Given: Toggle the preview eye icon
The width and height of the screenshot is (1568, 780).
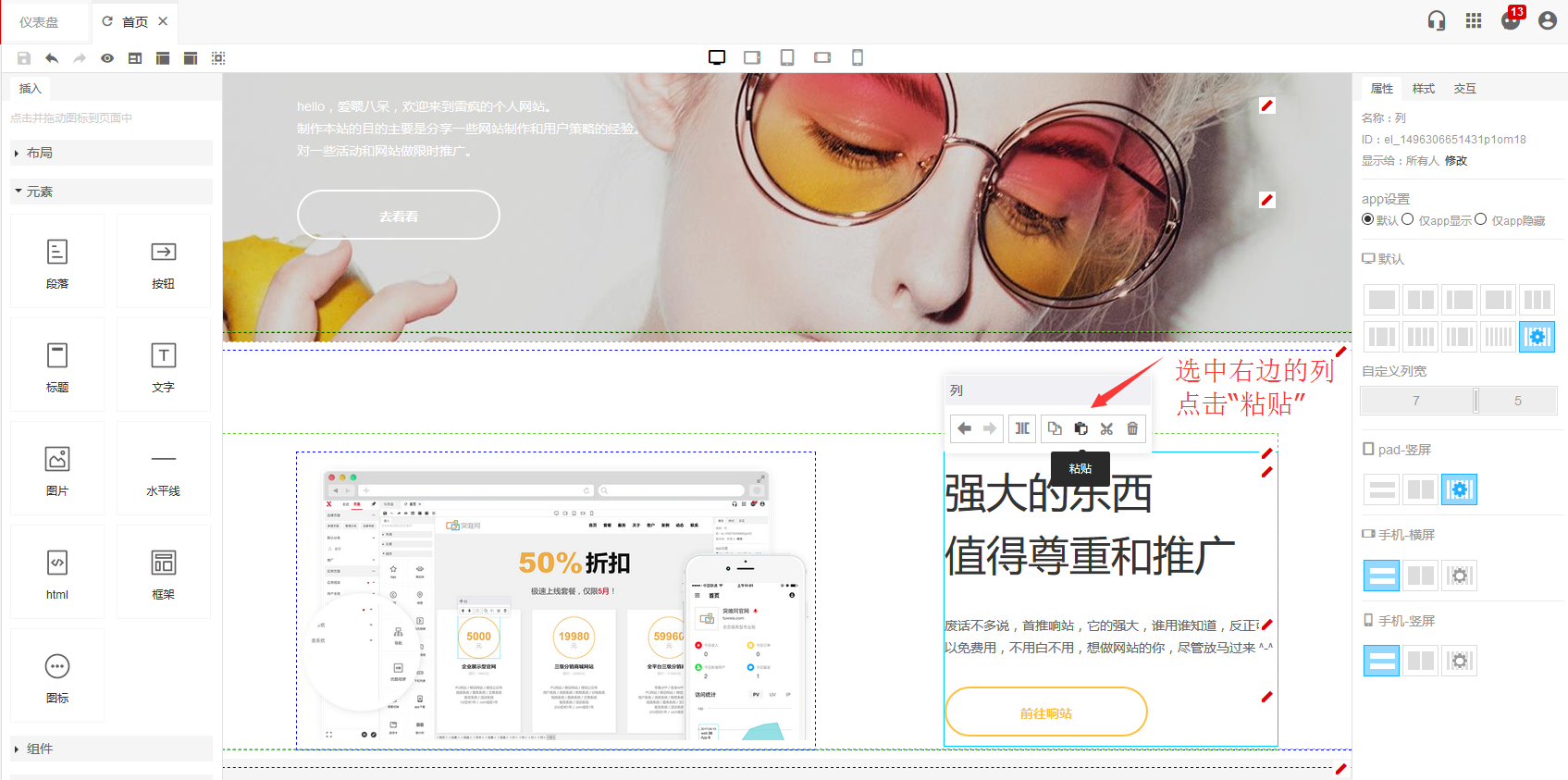Looking at the screenshot, I should 107,58.
